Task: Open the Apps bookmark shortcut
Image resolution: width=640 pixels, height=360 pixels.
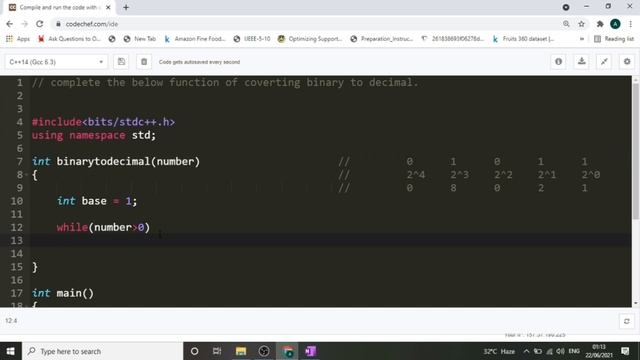Action: 18,39
